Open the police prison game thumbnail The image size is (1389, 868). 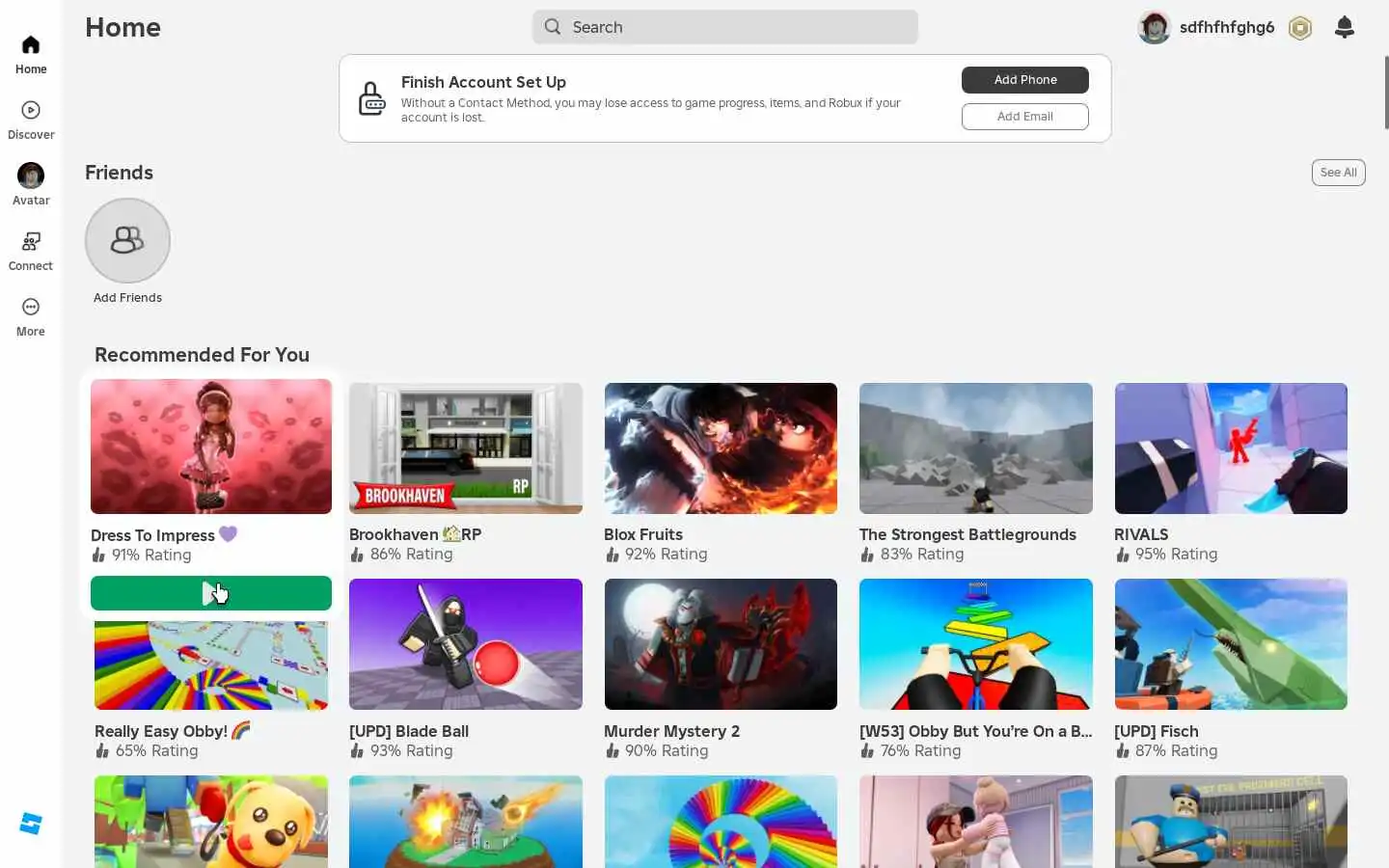click(1231, 822)
